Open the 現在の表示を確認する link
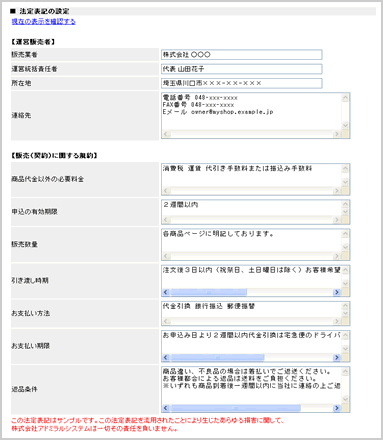Screen dimensions: 383x440 point(43,22)
